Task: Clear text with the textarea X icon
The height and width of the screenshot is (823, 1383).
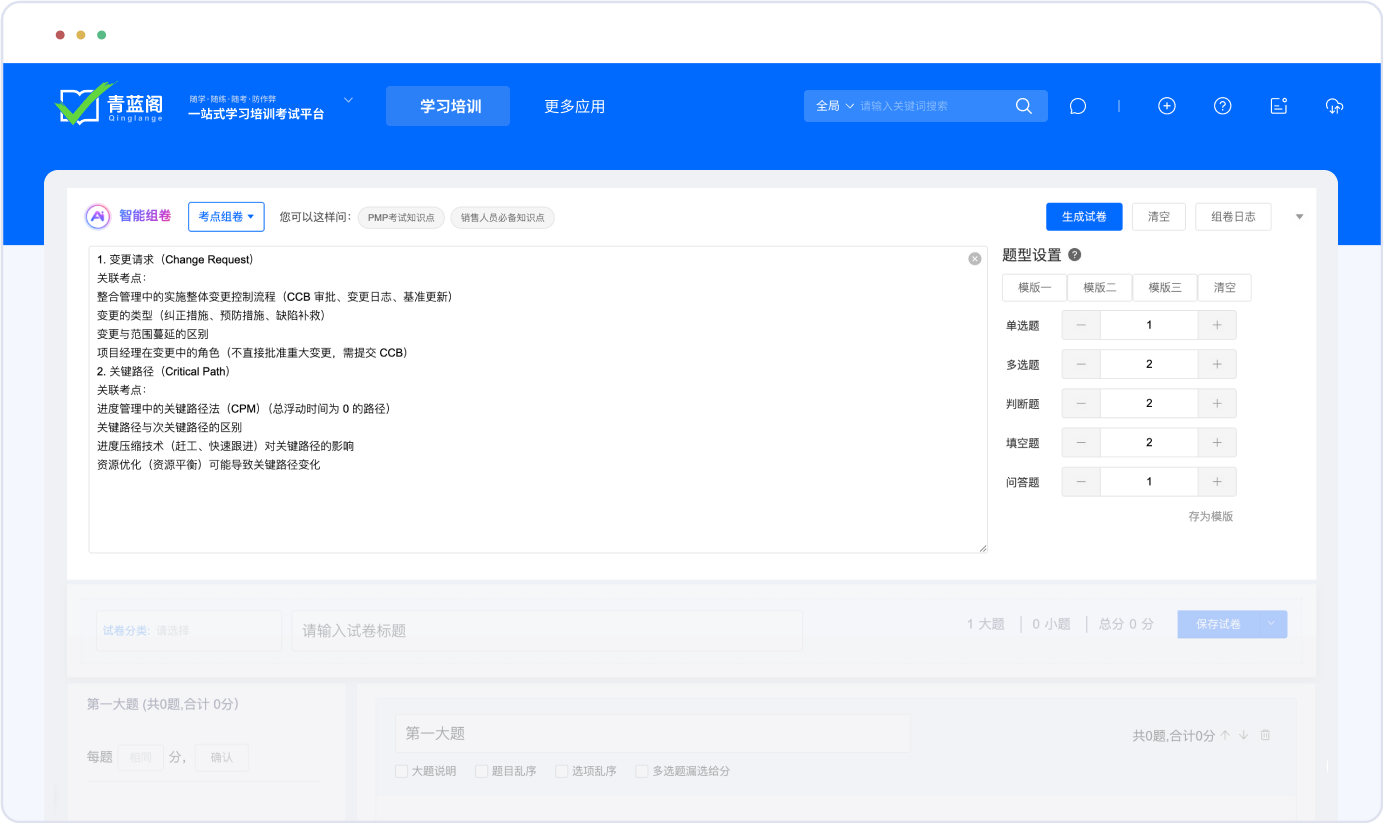Action: (975, 259)
